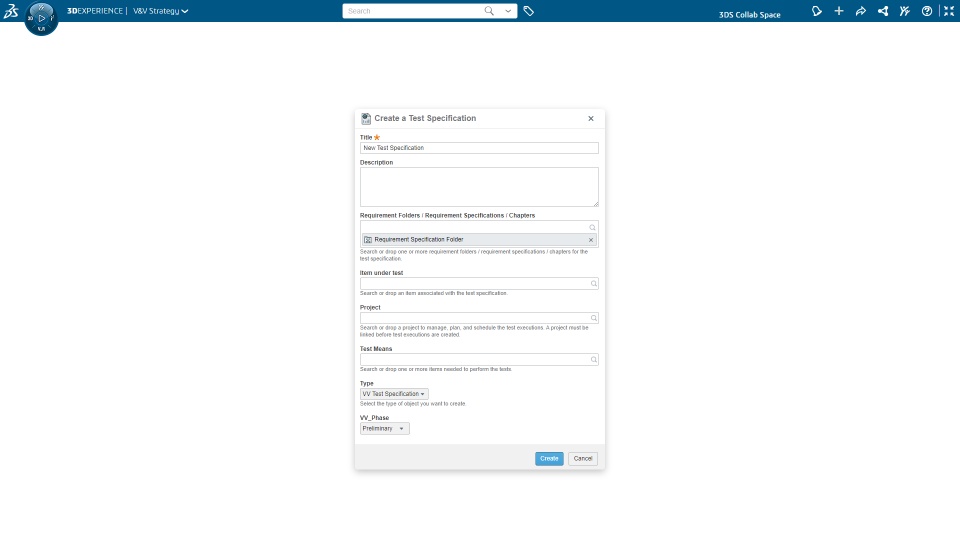The height and width of the screenshot is (540, 960).
Task: Open the 3DEXPERIENCE compass
Action: coord(42,18)
